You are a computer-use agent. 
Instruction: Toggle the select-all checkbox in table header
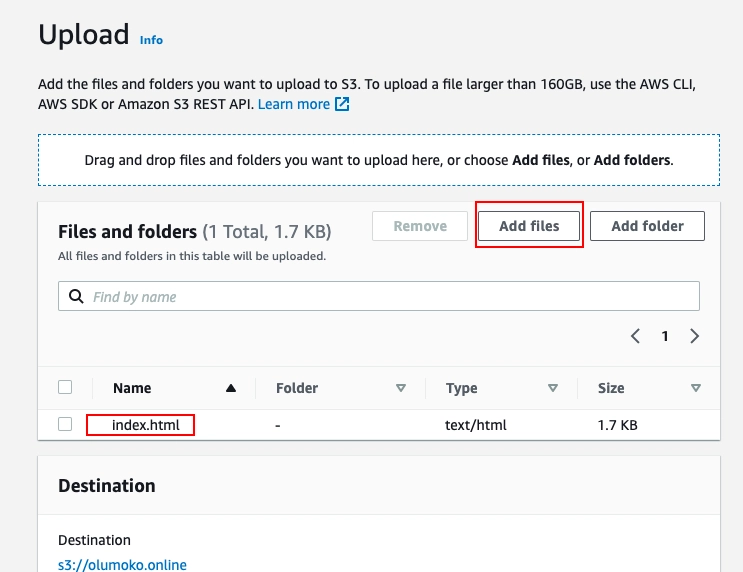point(65,387)
